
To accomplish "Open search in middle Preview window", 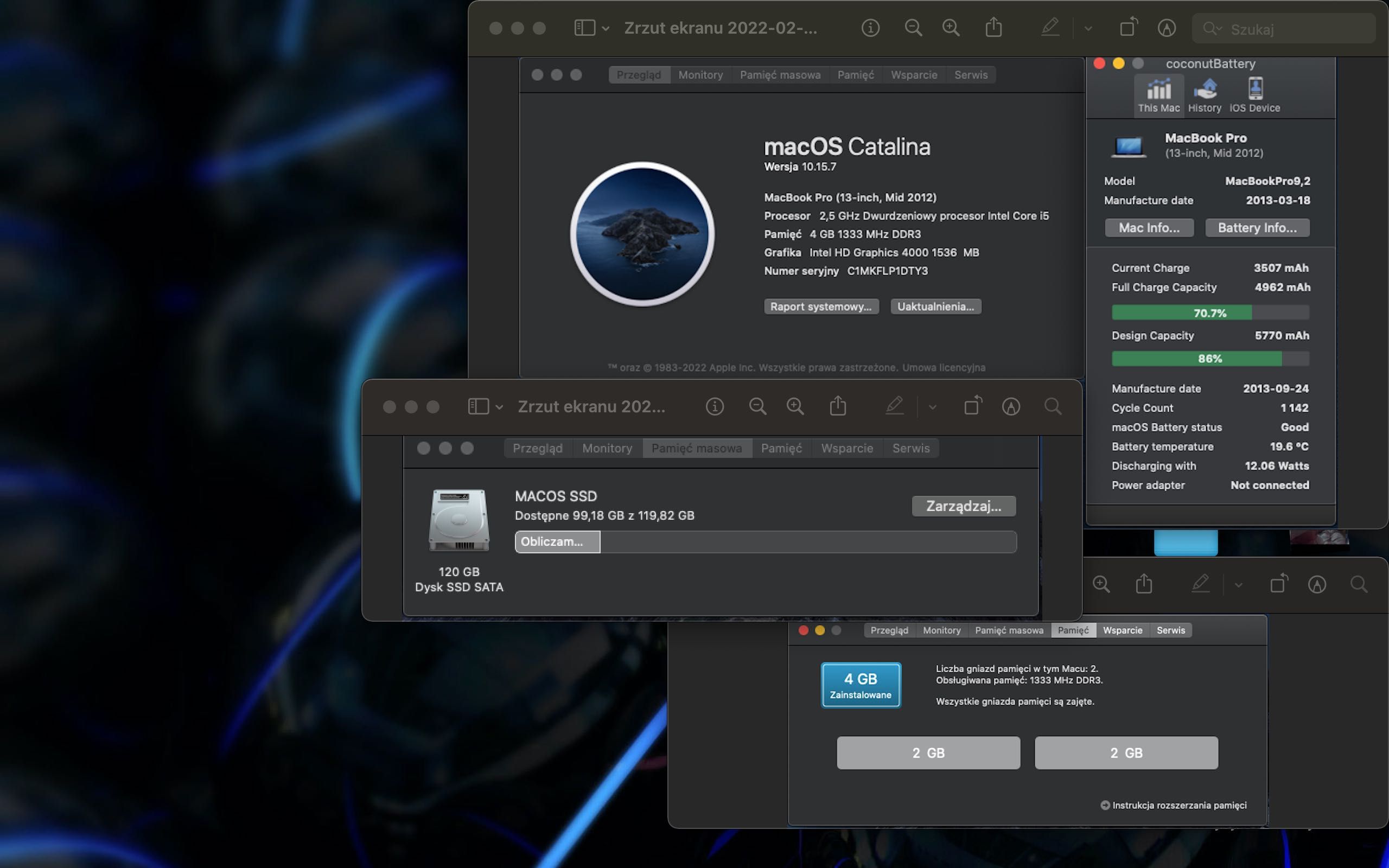I will click(x=1053, y=406).
